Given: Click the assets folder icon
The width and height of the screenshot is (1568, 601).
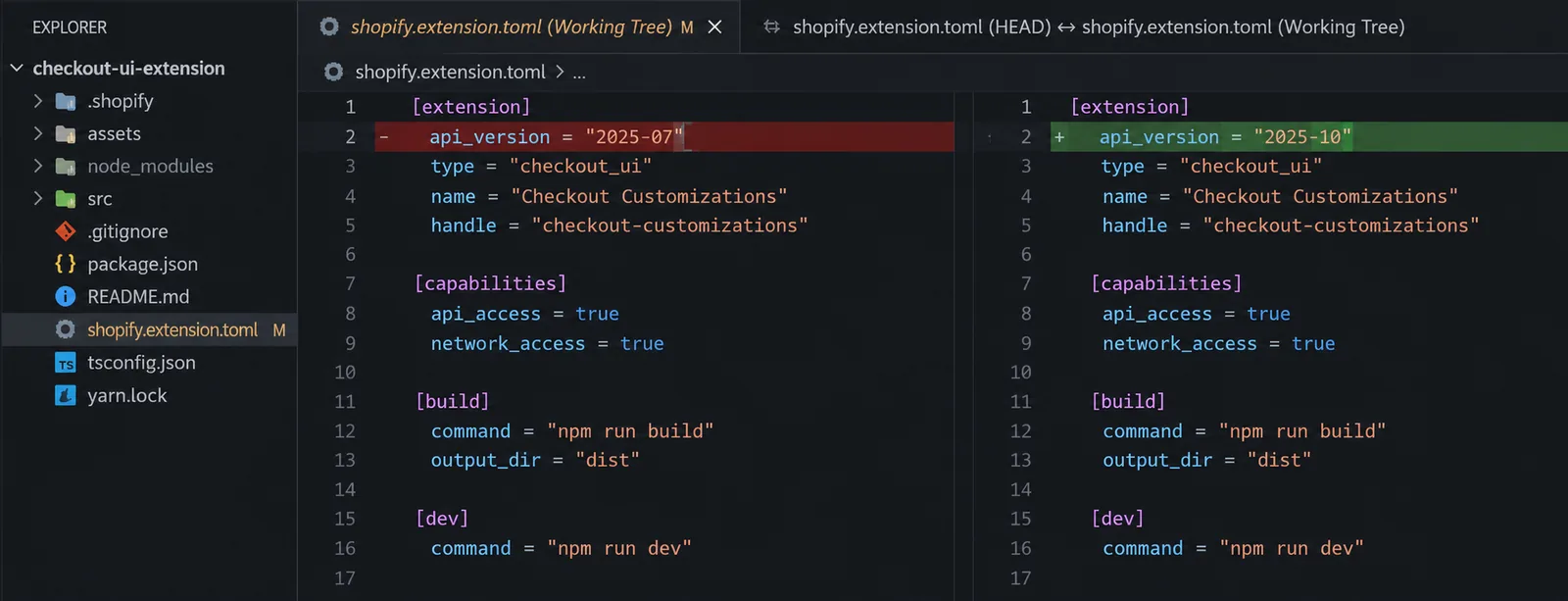Looking at the screenshot, I should point(66,133).
